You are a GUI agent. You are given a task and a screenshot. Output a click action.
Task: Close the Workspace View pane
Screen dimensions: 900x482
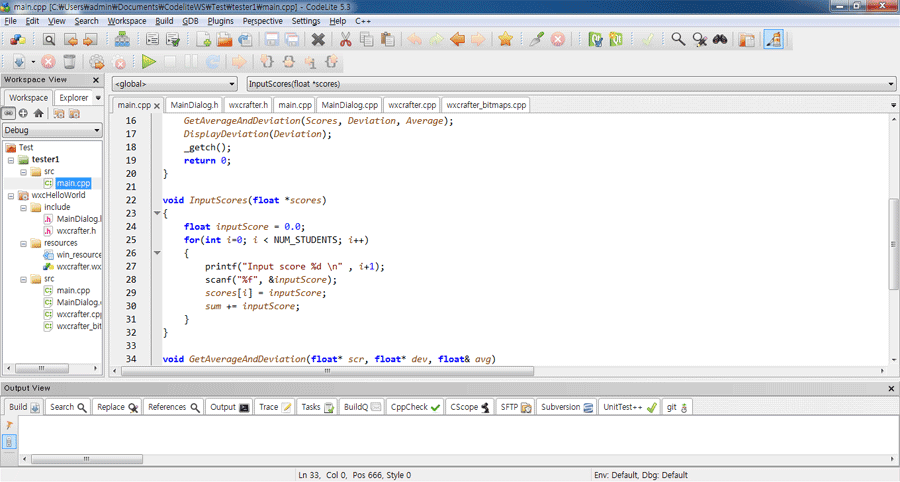[96, 80]
